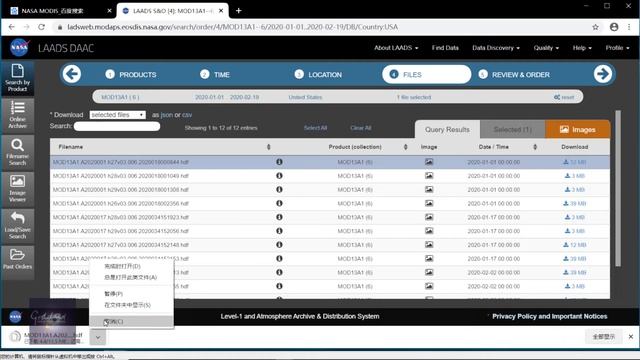Image resolution: width=640 pixels, height=360 pixels.
Task: Close the downloads bar with X
Action: [631, 337]
